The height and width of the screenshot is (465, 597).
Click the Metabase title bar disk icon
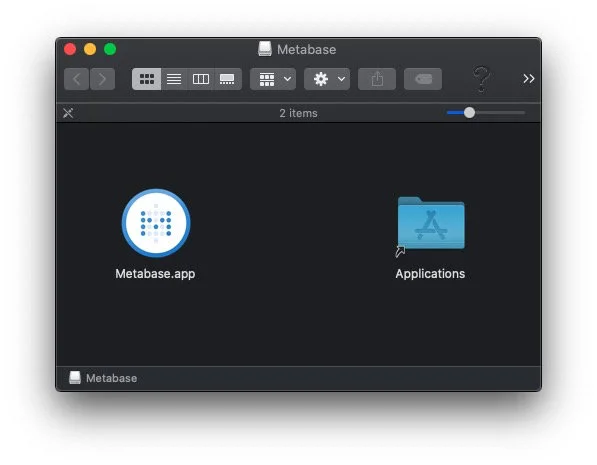coord(265,49)
